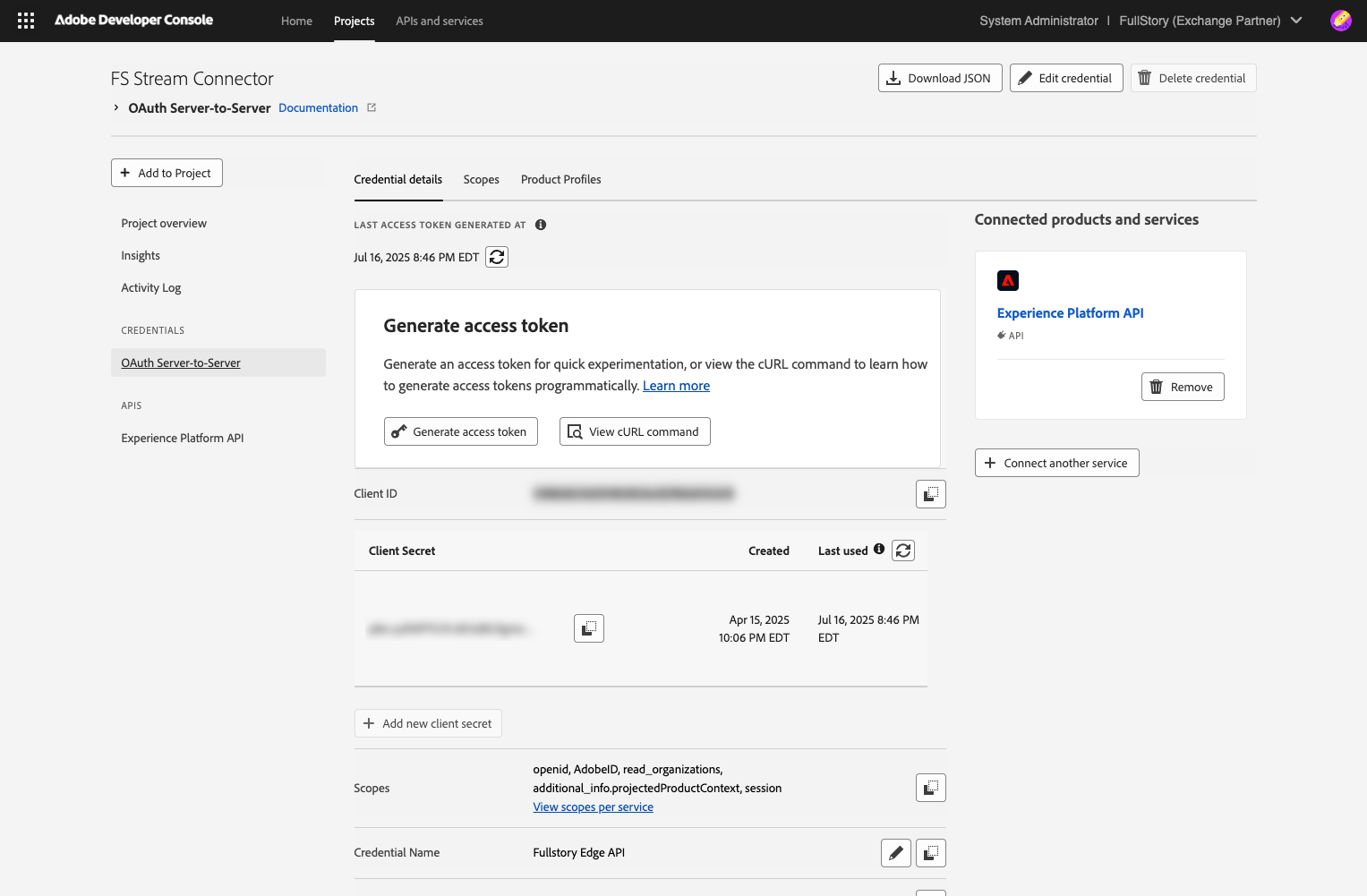
Task: Select OAuth Server-to-Server in sidebar credentials
Action: (x=218, y=363)
